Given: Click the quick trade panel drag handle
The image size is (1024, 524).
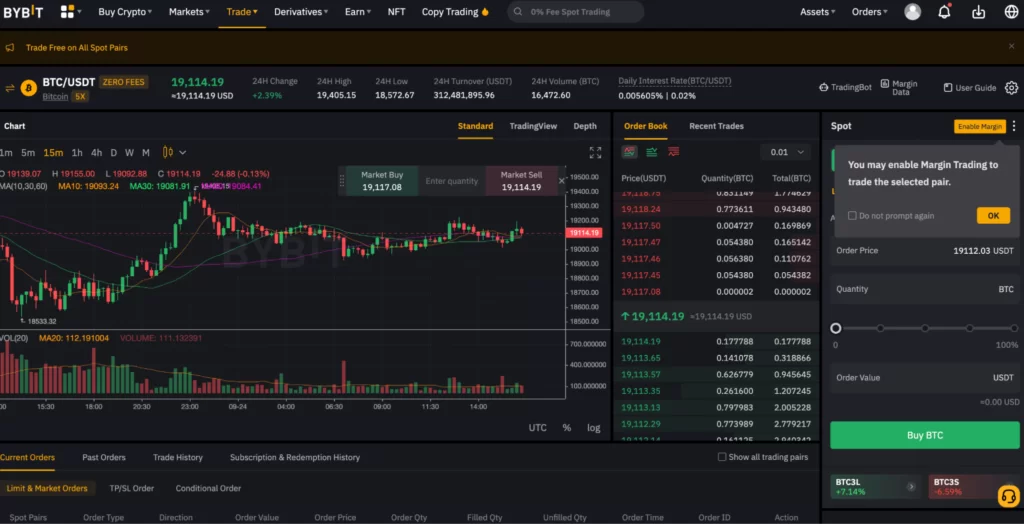Looking at the screenshot, I should tap(341, 180).
